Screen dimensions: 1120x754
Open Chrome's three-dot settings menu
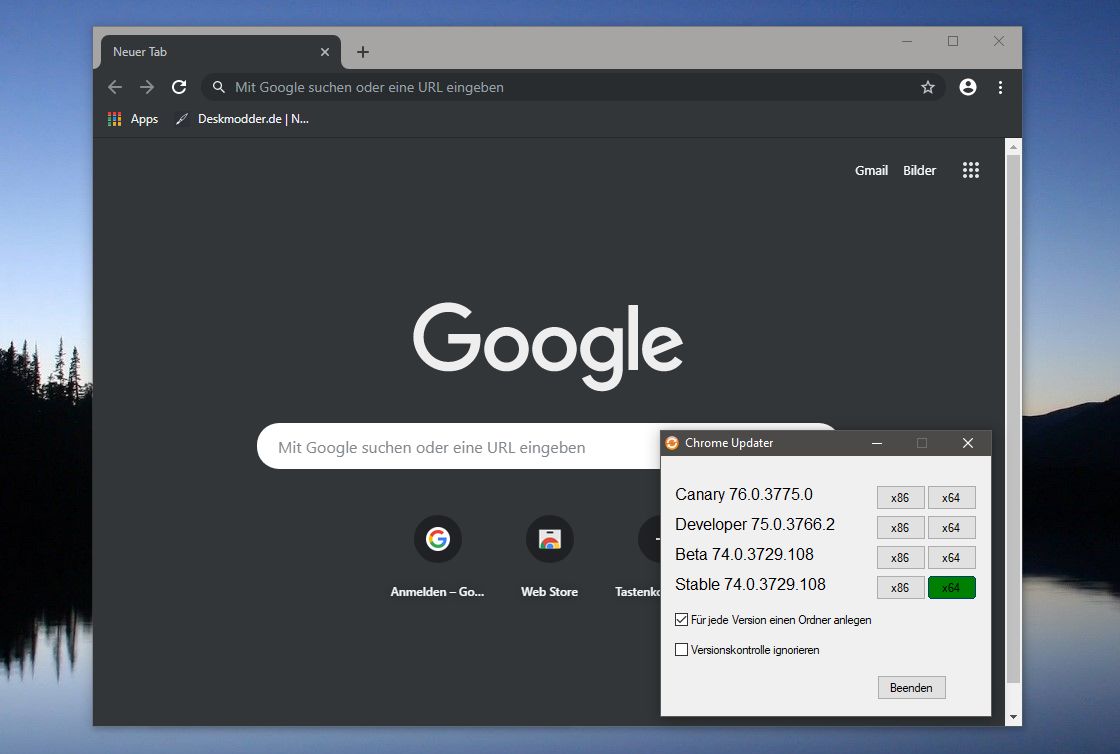coord(1000,87)
